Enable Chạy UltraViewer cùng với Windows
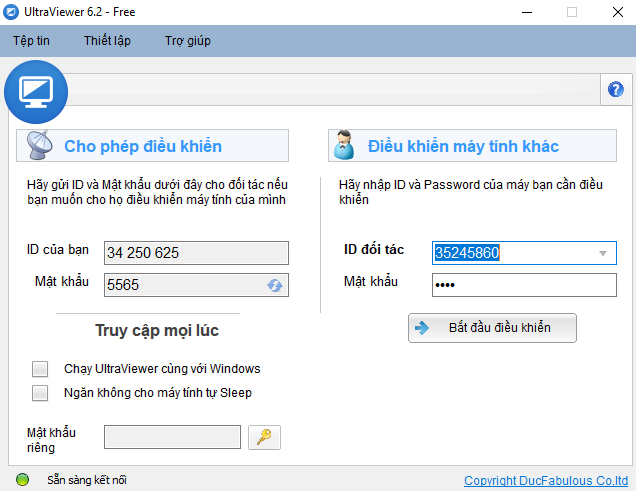 [x=40, y=369]
